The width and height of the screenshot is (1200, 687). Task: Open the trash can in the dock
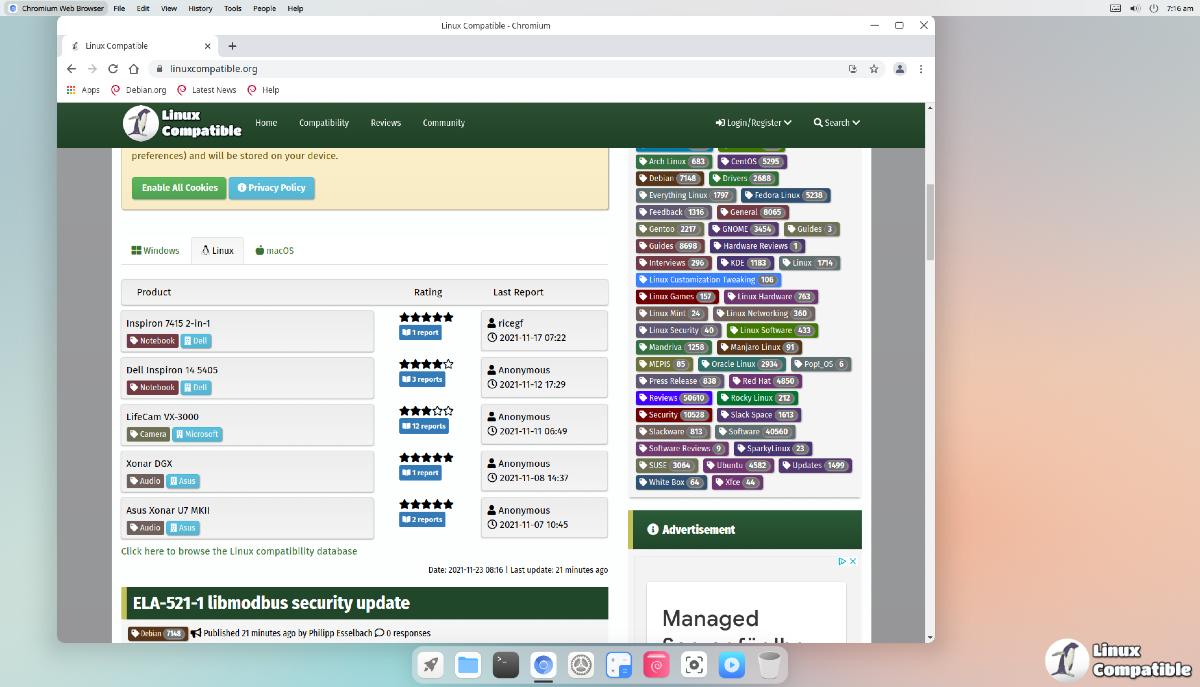(769, 665)
